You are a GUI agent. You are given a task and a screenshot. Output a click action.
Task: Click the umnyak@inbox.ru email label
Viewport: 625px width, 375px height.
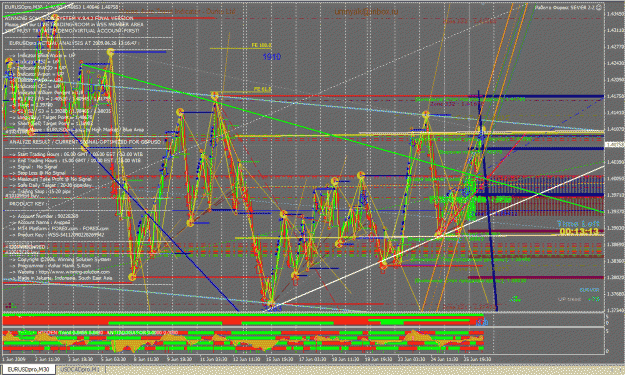(366, 12)
